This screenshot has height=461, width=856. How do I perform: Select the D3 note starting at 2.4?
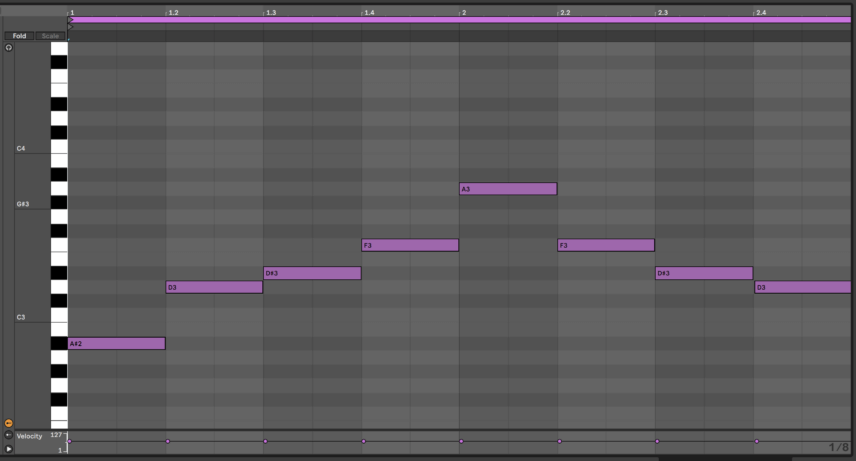click(802, 287)
